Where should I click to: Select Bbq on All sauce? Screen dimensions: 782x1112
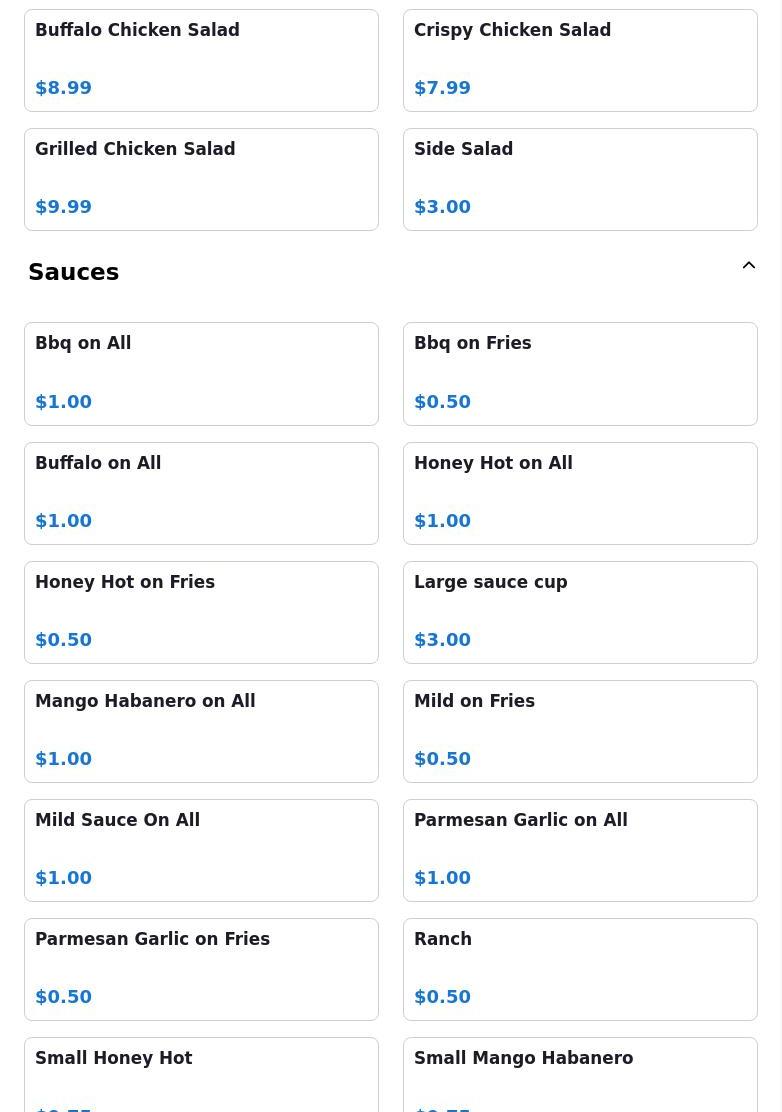point(201,374)
